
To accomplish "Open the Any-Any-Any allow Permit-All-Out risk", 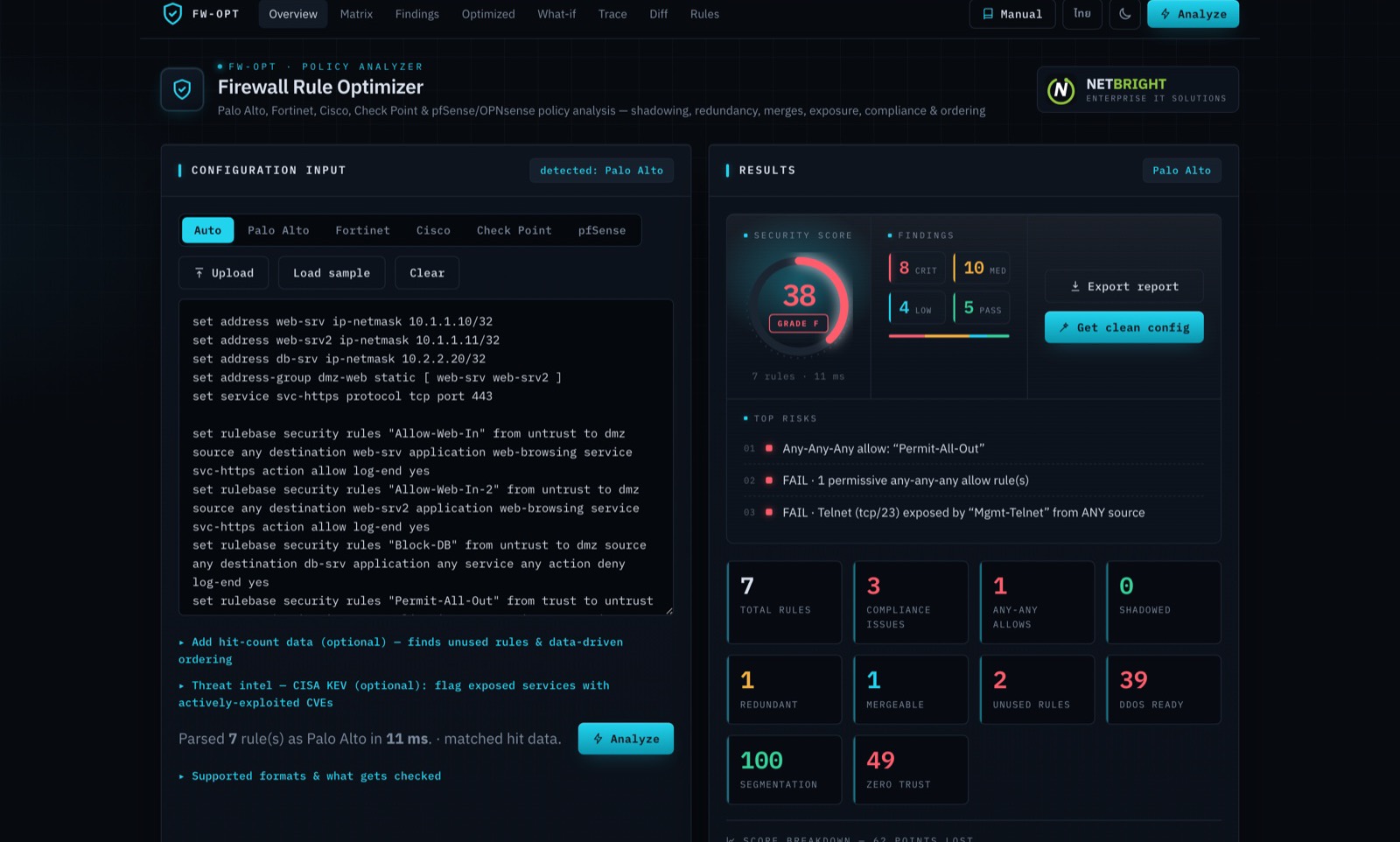I will tap(973, 448).
